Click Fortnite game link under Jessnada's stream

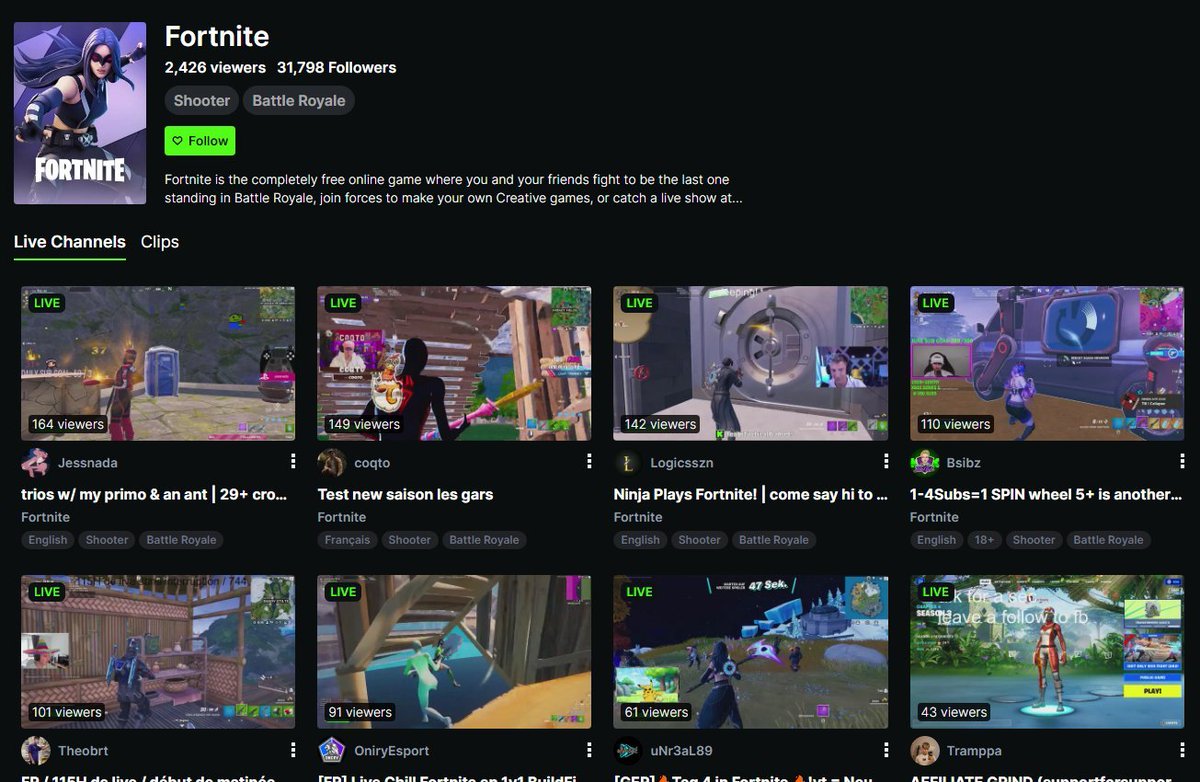click(x=45, y=517)
